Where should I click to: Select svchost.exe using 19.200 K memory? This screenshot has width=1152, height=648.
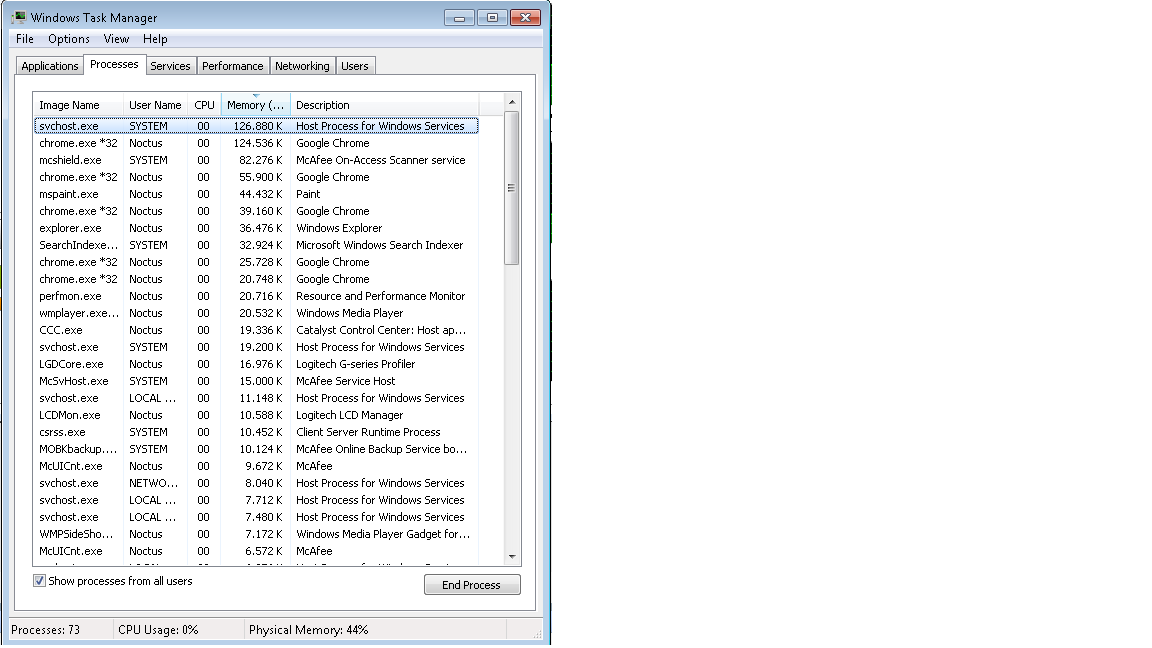[x=256, y=347]
